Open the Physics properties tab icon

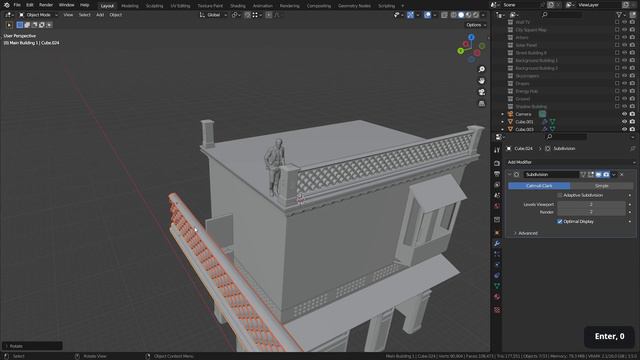point(497,264)
